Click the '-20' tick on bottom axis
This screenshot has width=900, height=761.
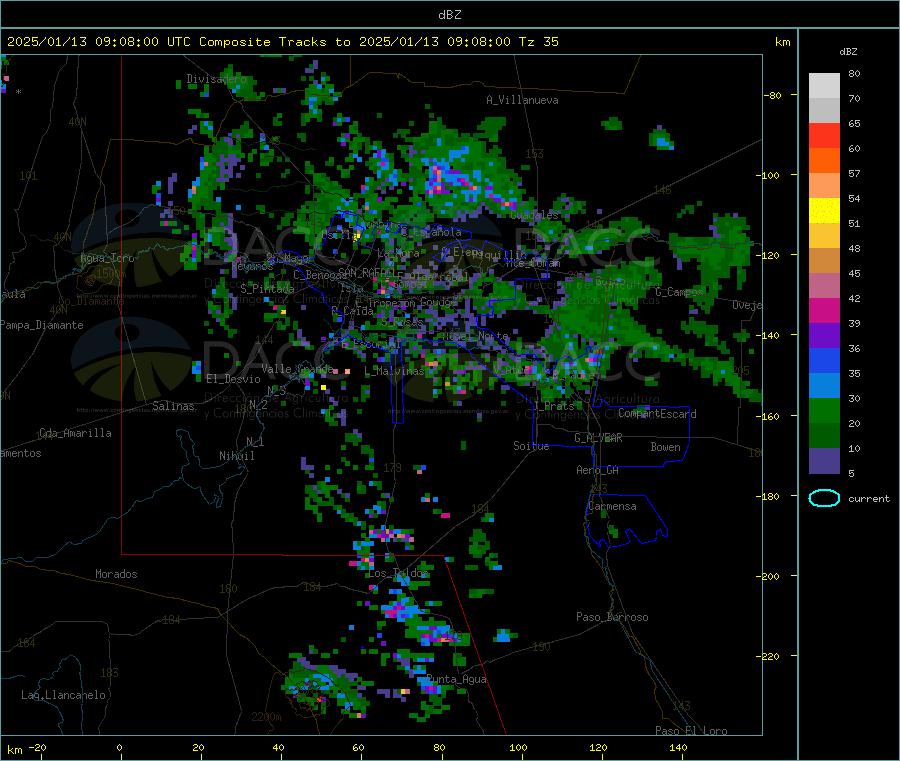coord(38,747)
